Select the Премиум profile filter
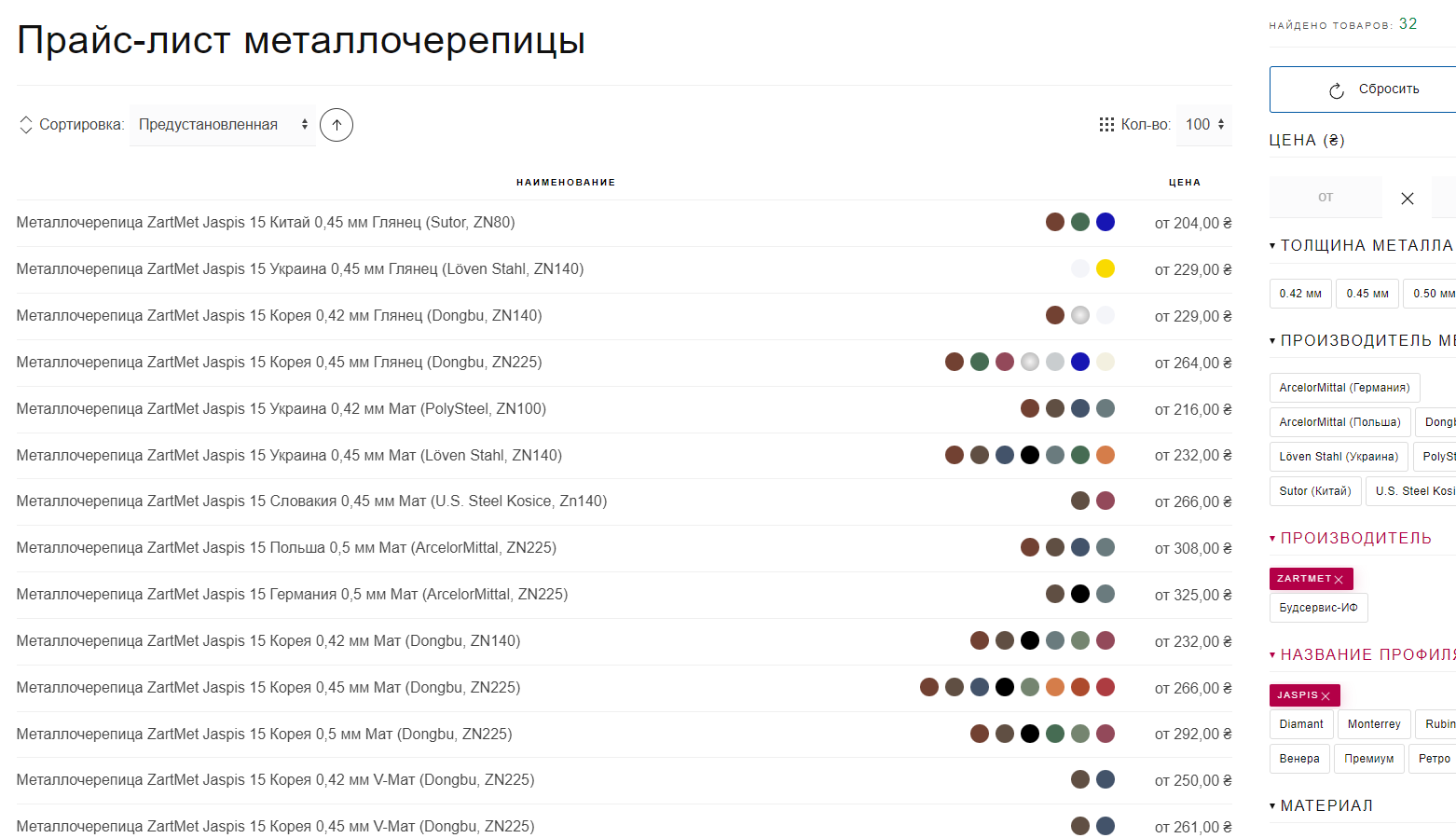 [1369, 759]
